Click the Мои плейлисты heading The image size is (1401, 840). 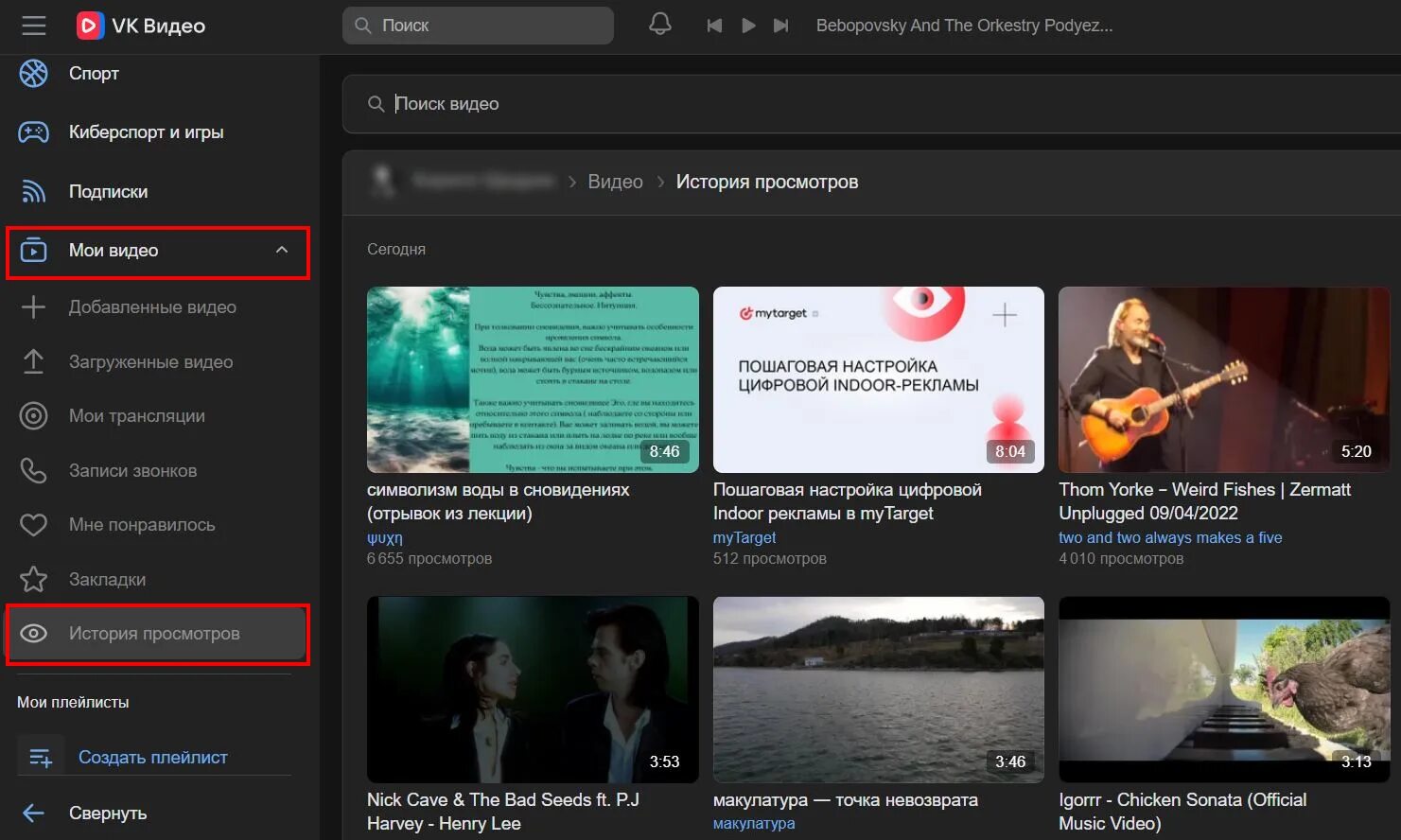tap(73, 703)
